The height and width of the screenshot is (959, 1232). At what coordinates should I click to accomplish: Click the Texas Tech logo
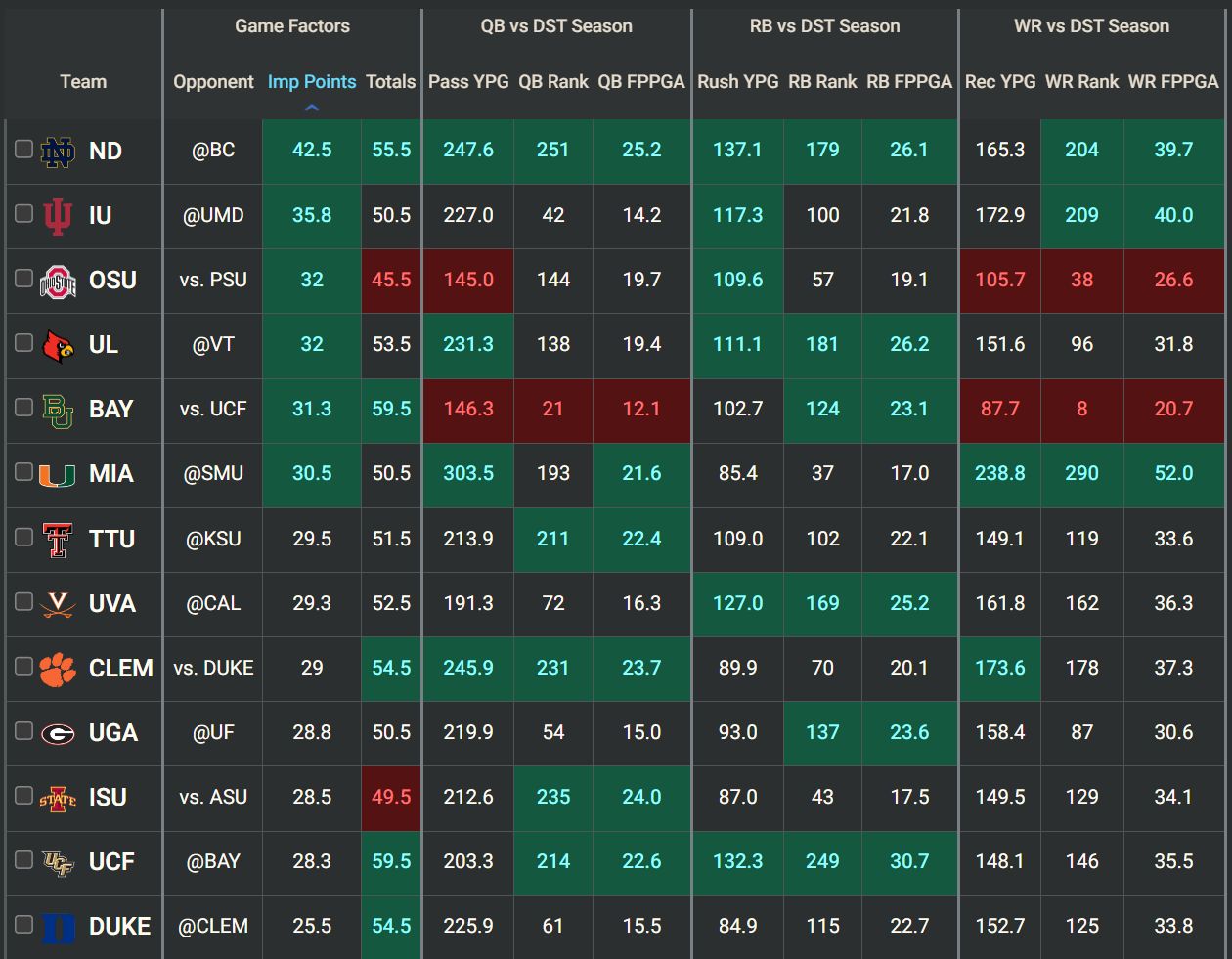[x=58, y=540]
